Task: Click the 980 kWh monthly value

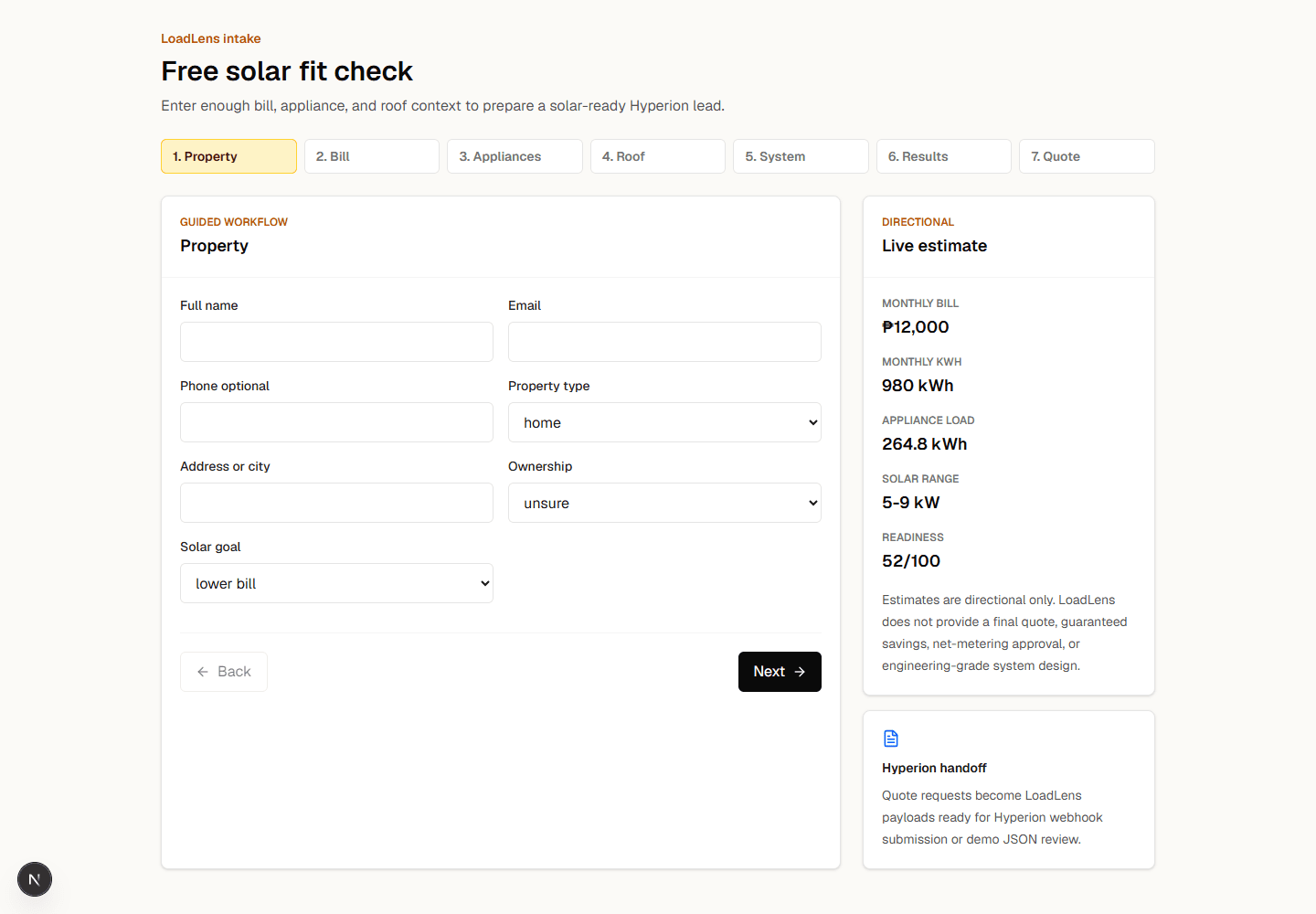Action: (918, 386)
